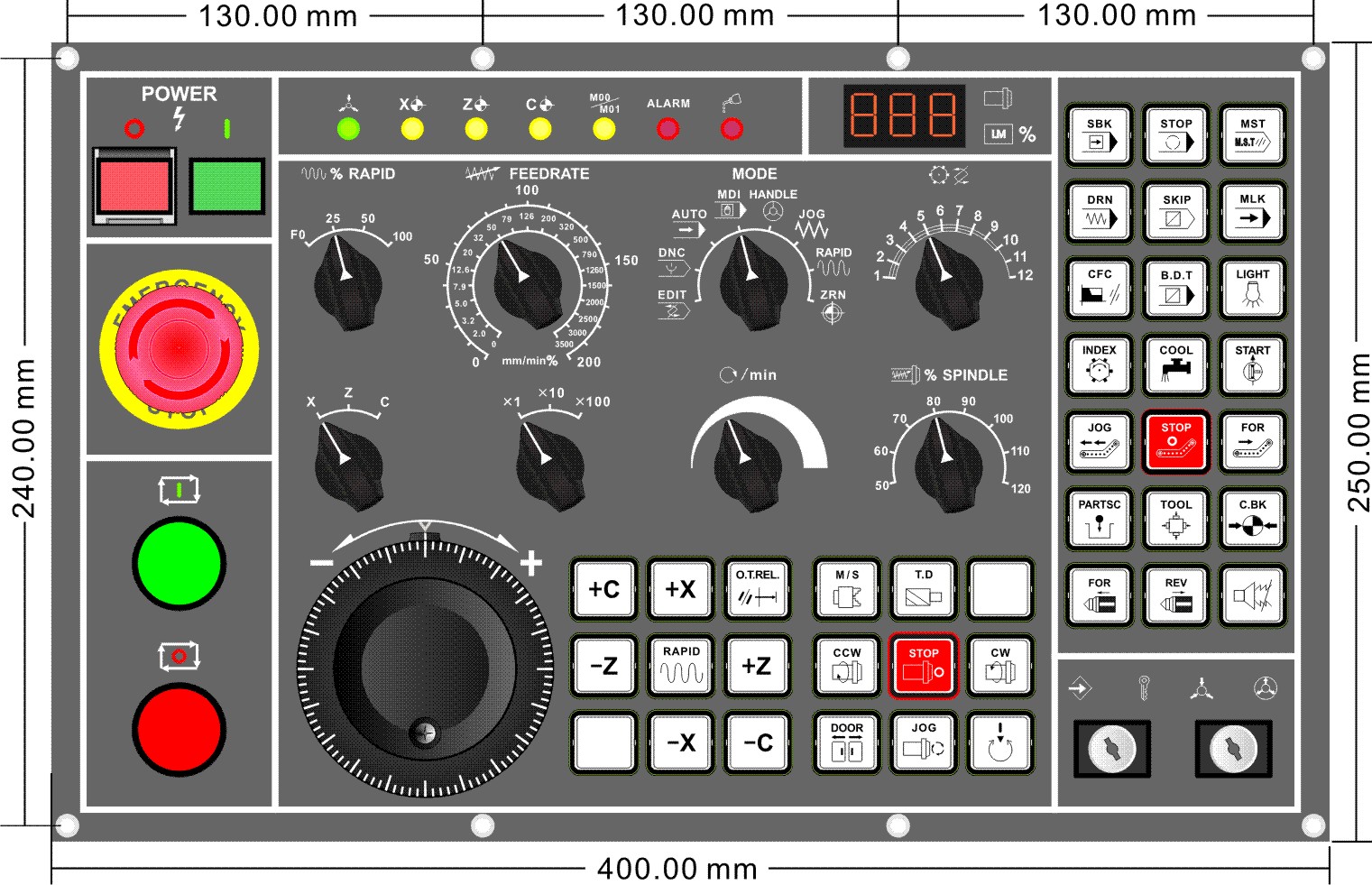Push the red POWER off button

tap(134, 187)
